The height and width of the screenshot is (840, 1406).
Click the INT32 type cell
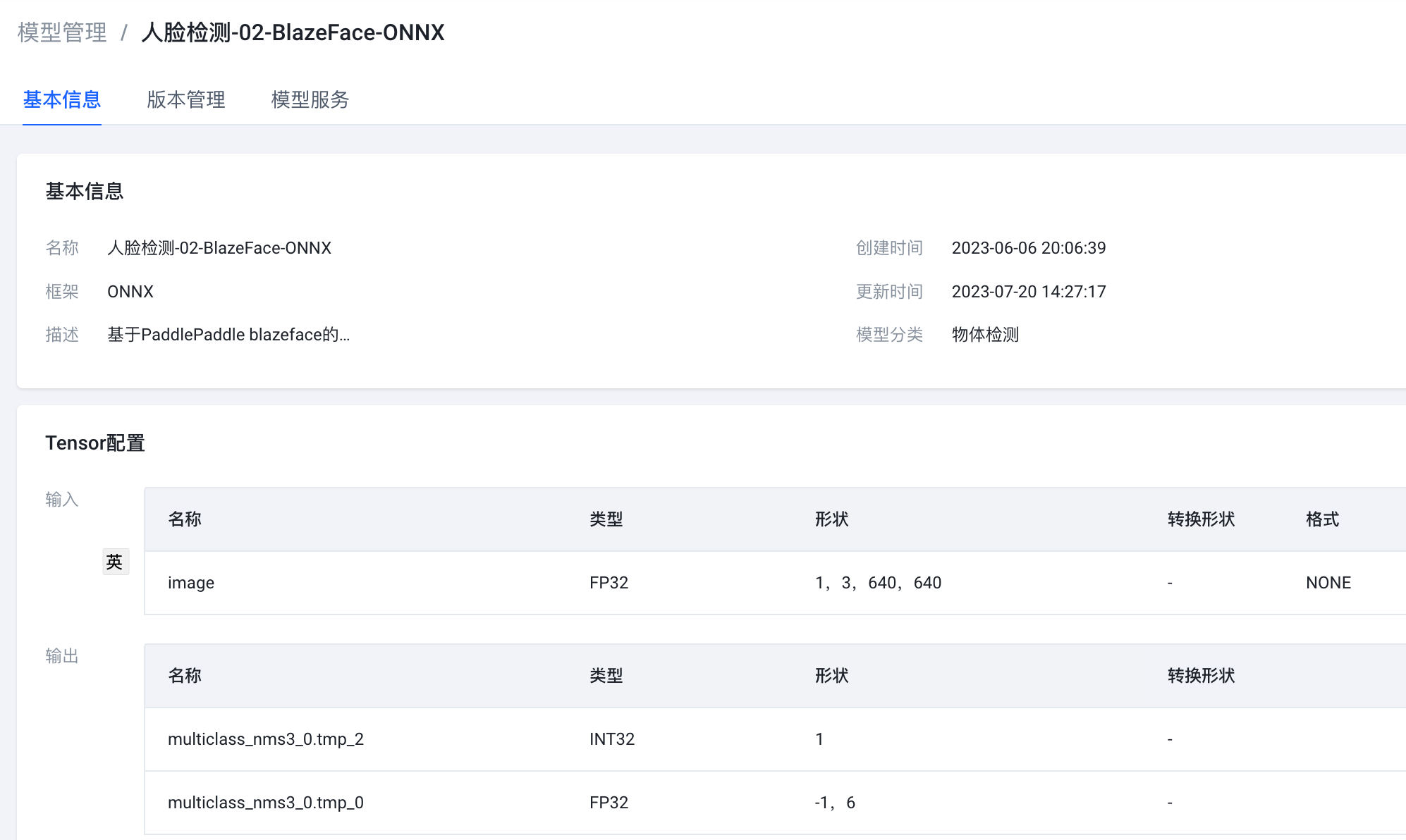point(612,739)
